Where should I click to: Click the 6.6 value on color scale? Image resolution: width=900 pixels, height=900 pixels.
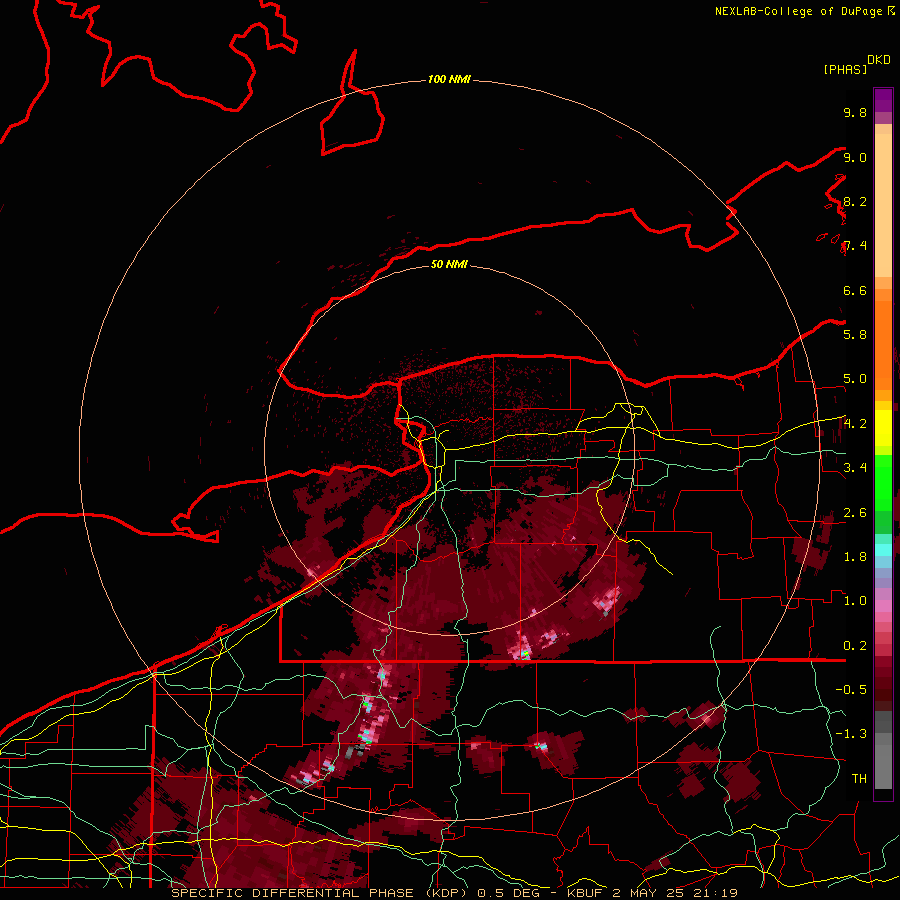(x=855, y=290)
